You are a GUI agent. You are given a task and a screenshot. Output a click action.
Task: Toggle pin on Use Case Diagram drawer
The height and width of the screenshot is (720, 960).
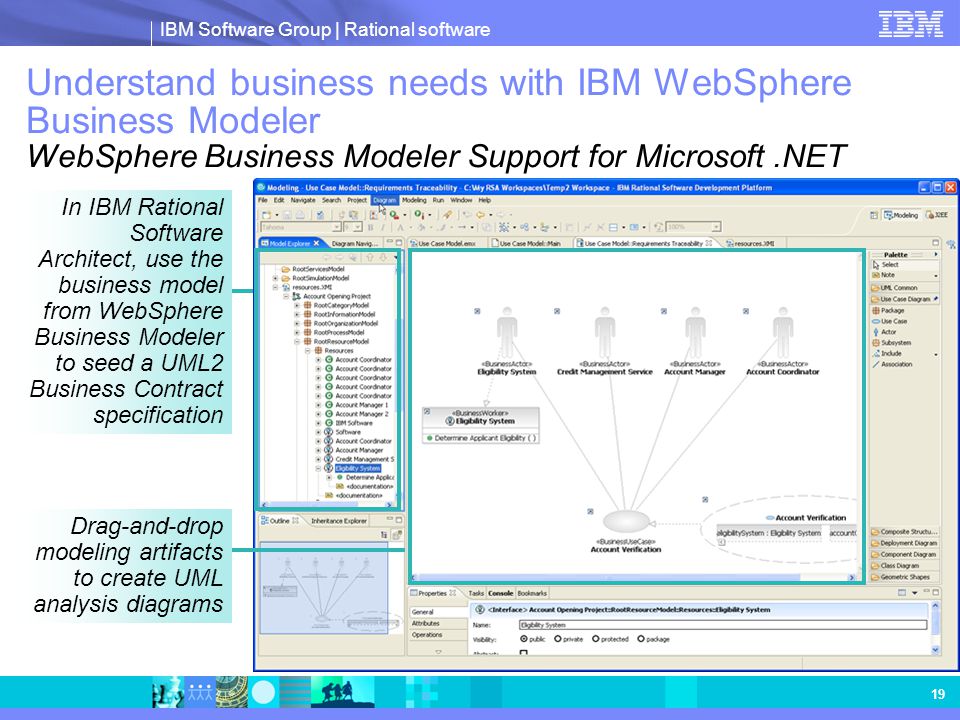click(x=935, y=299)
